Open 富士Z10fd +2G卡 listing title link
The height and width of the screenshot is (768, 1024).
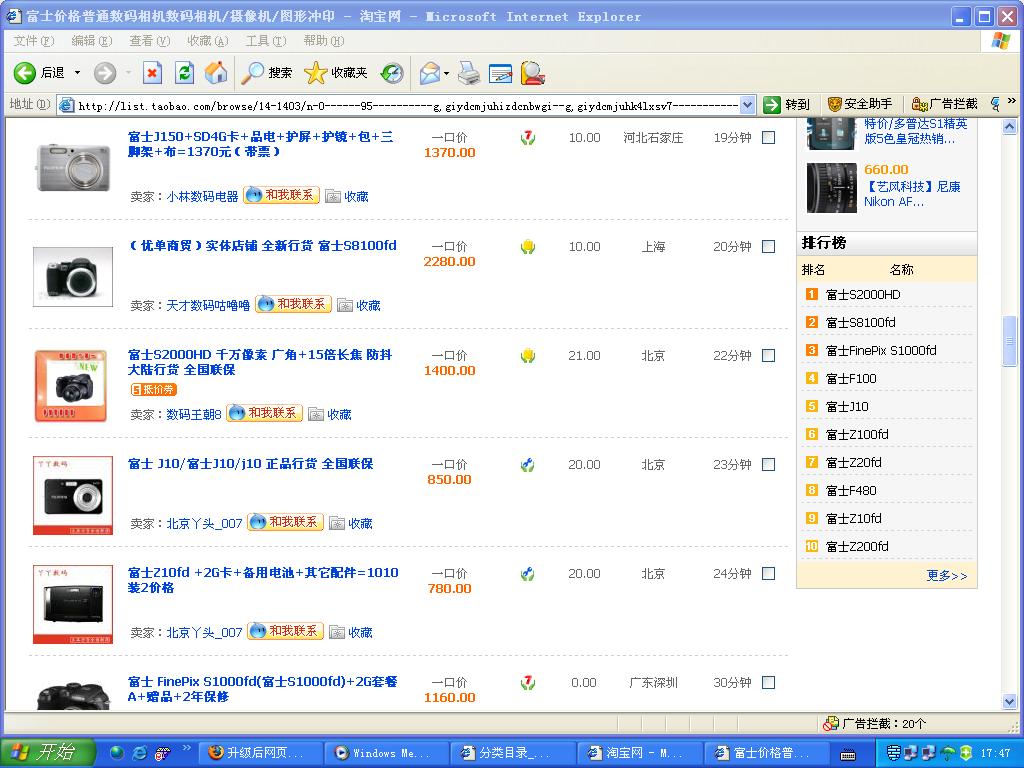[262, 580]
